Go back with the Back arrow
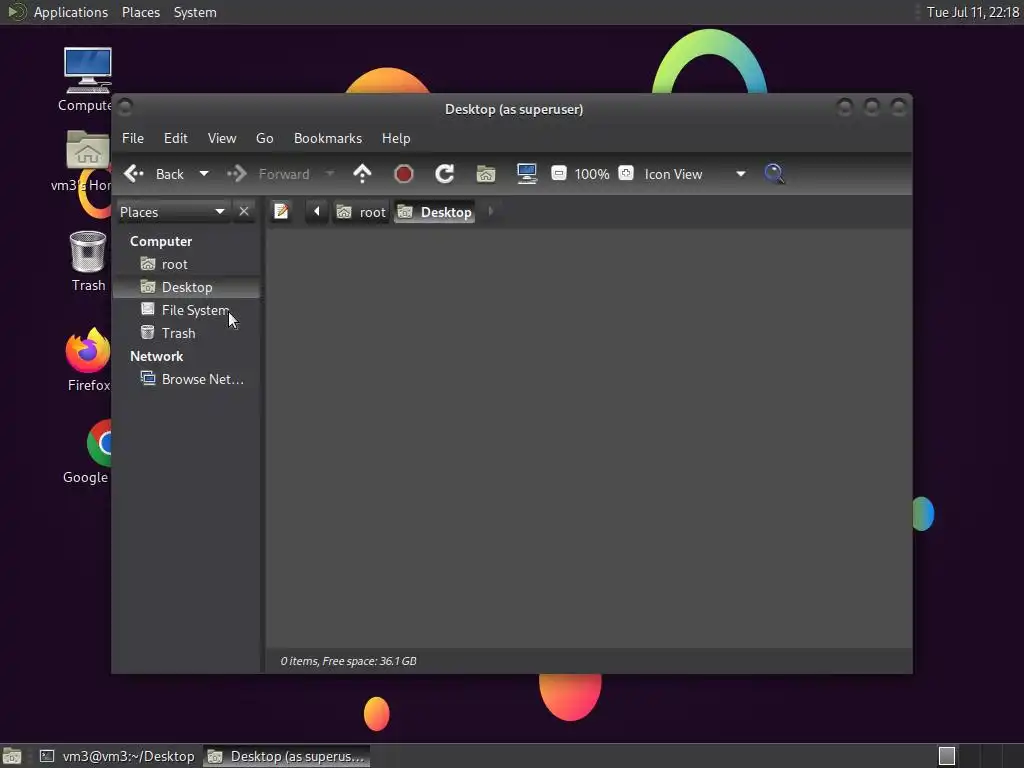 (x=153, y=174)
